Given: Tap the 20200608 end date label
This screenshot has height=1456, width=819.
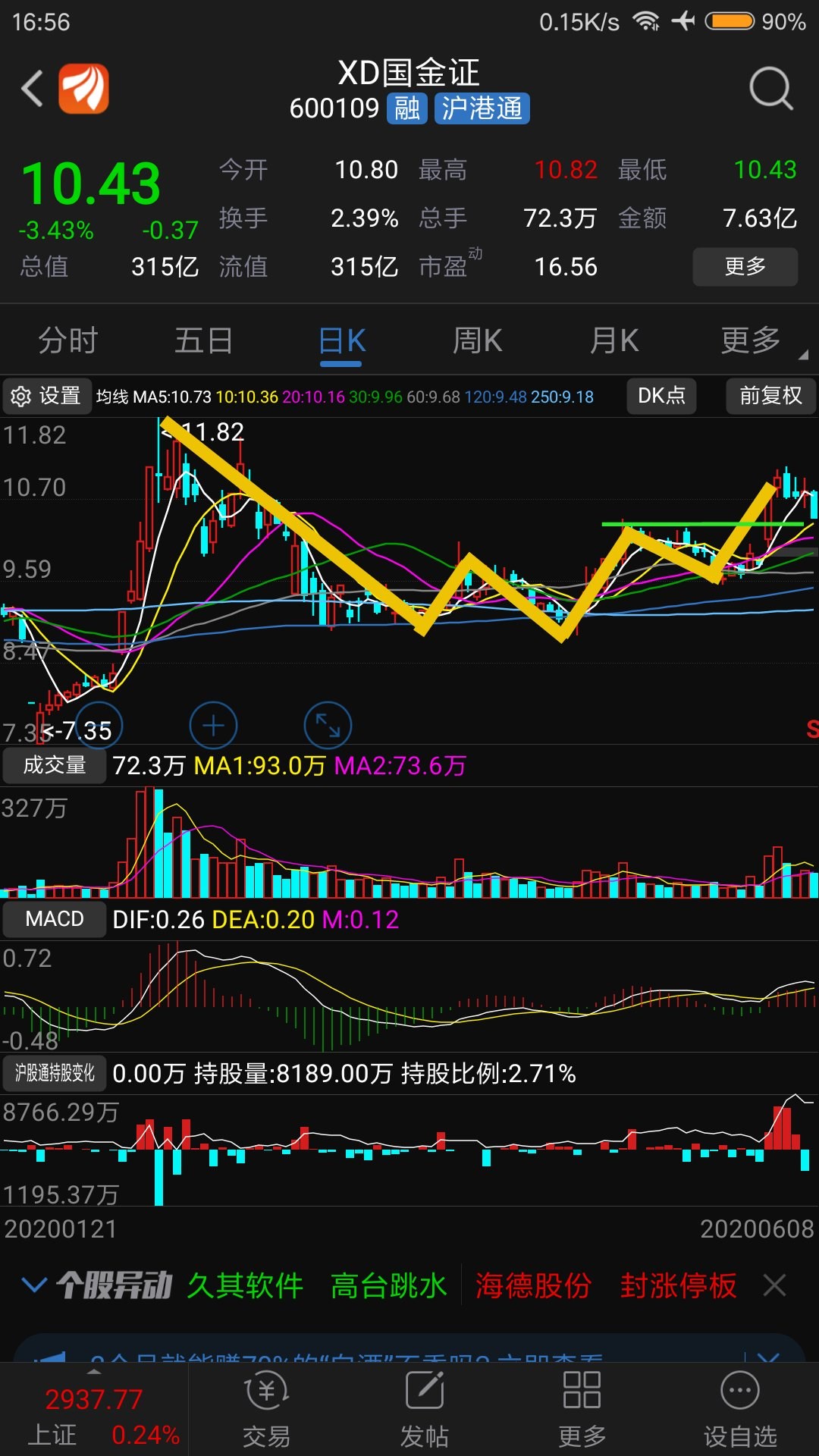Looking at the screenshot, I should tap(757, 1229).
